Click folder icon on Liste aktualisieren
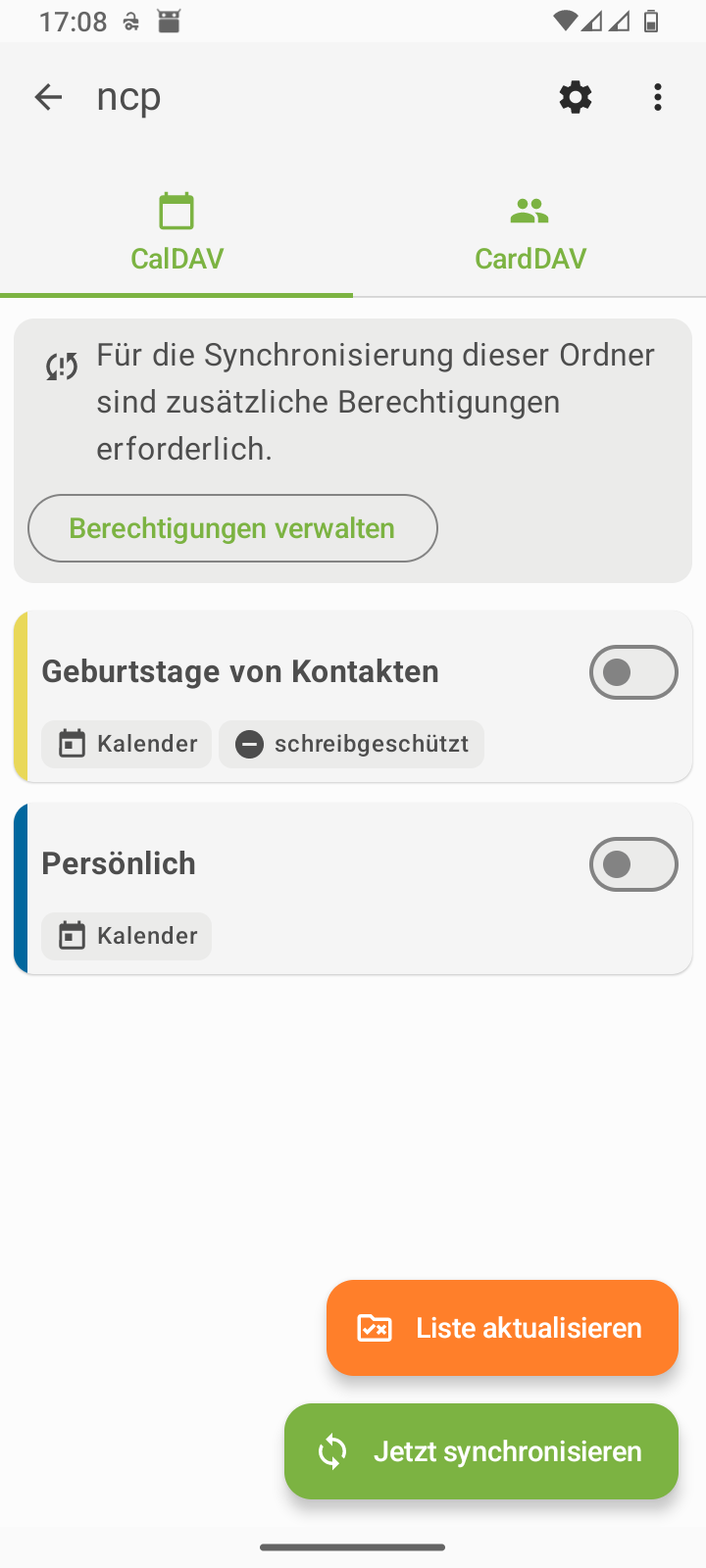 click(x=375, y=1328)
